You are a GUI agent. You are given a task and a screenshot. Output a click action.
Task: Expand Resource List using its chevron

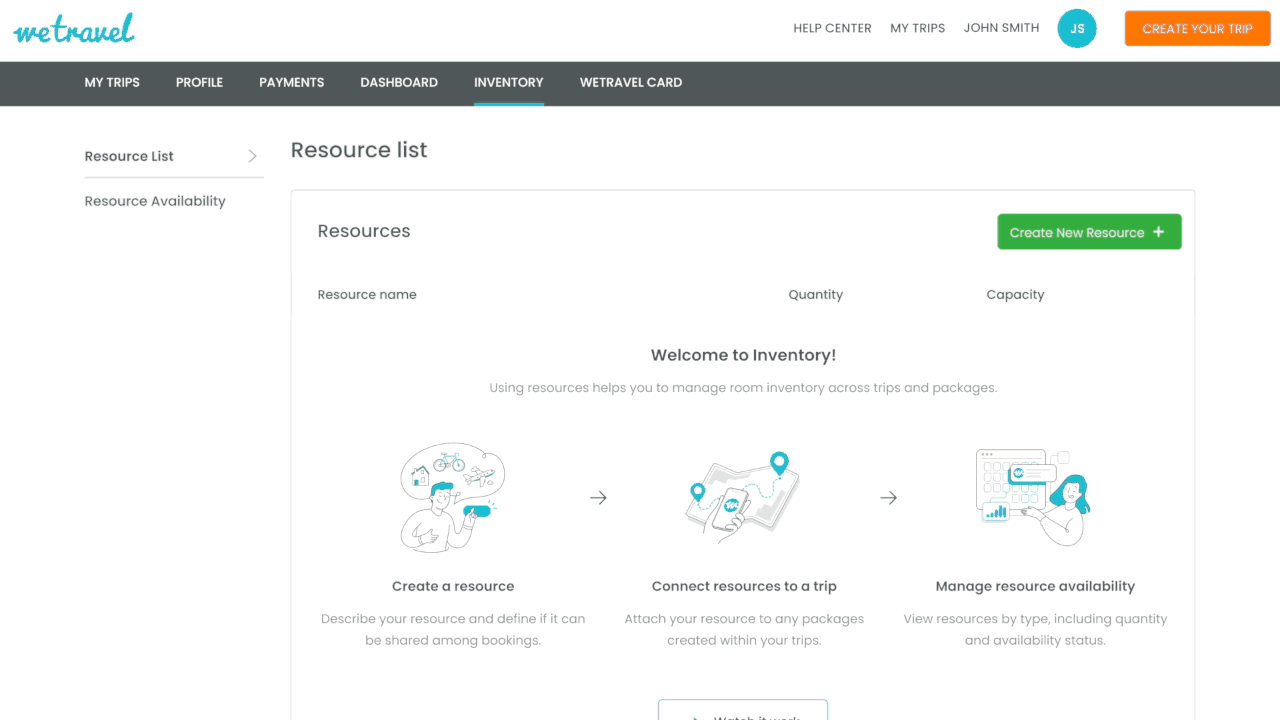251,156
